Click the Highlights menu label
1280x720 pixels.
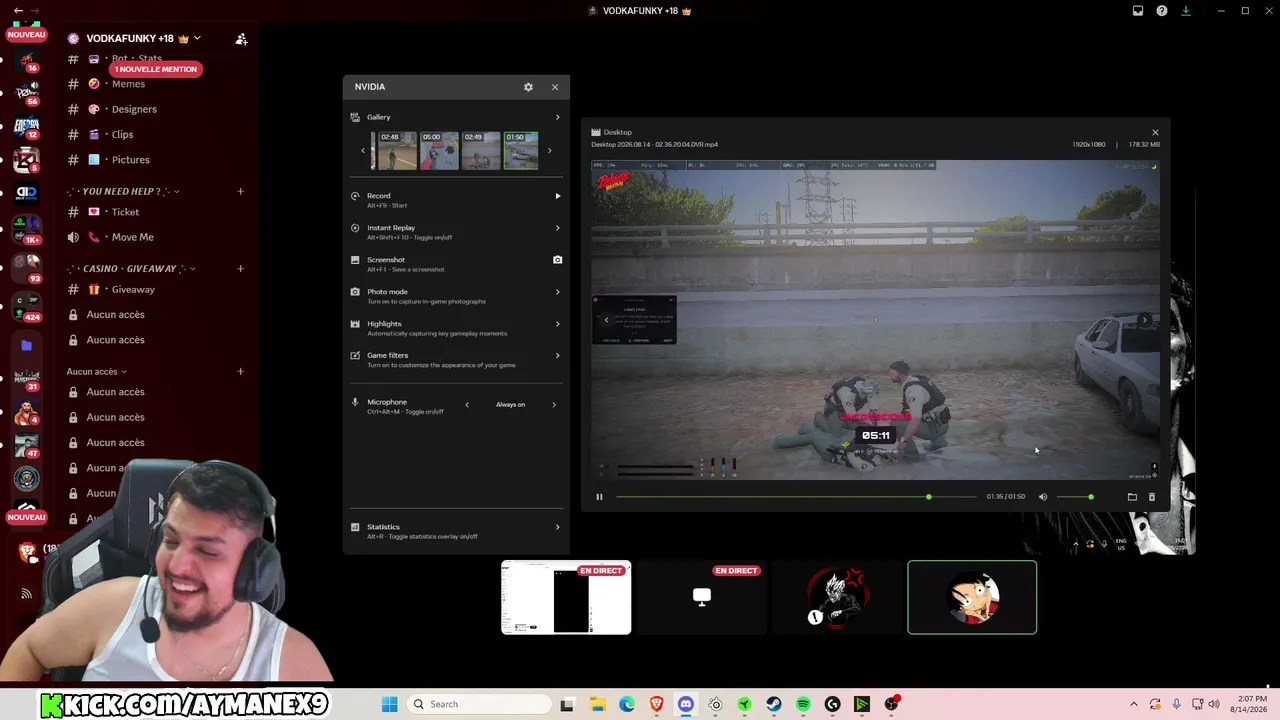coord(384,324)
